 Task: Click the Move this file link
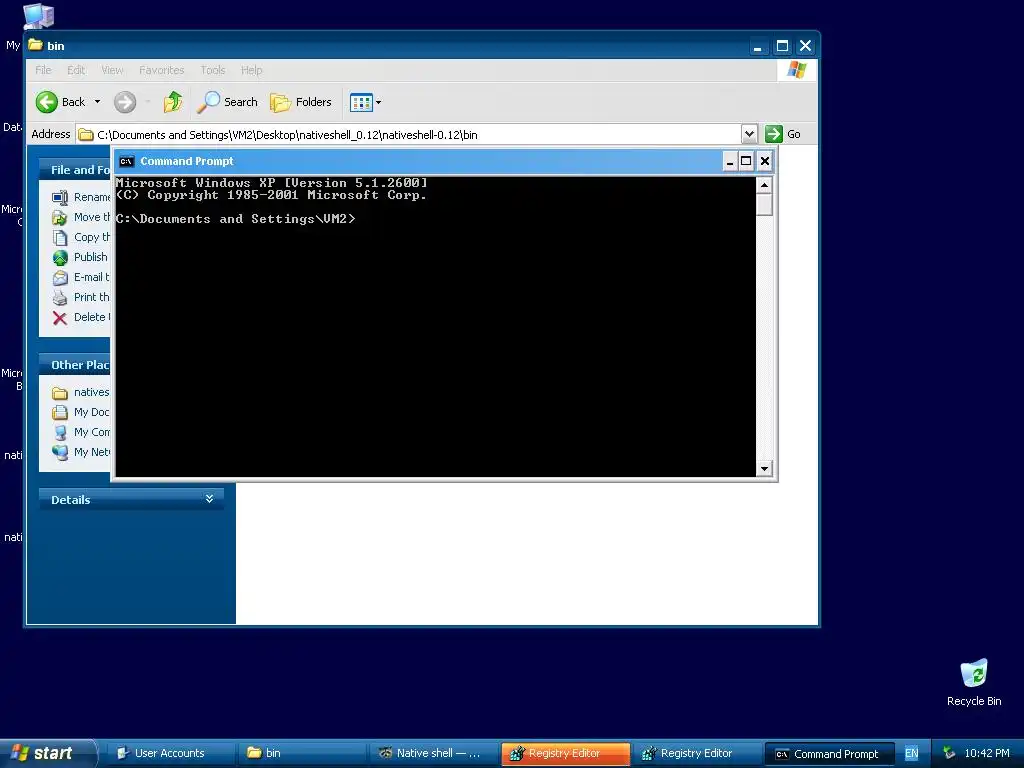pyautogui.click(x=82, y=217)
